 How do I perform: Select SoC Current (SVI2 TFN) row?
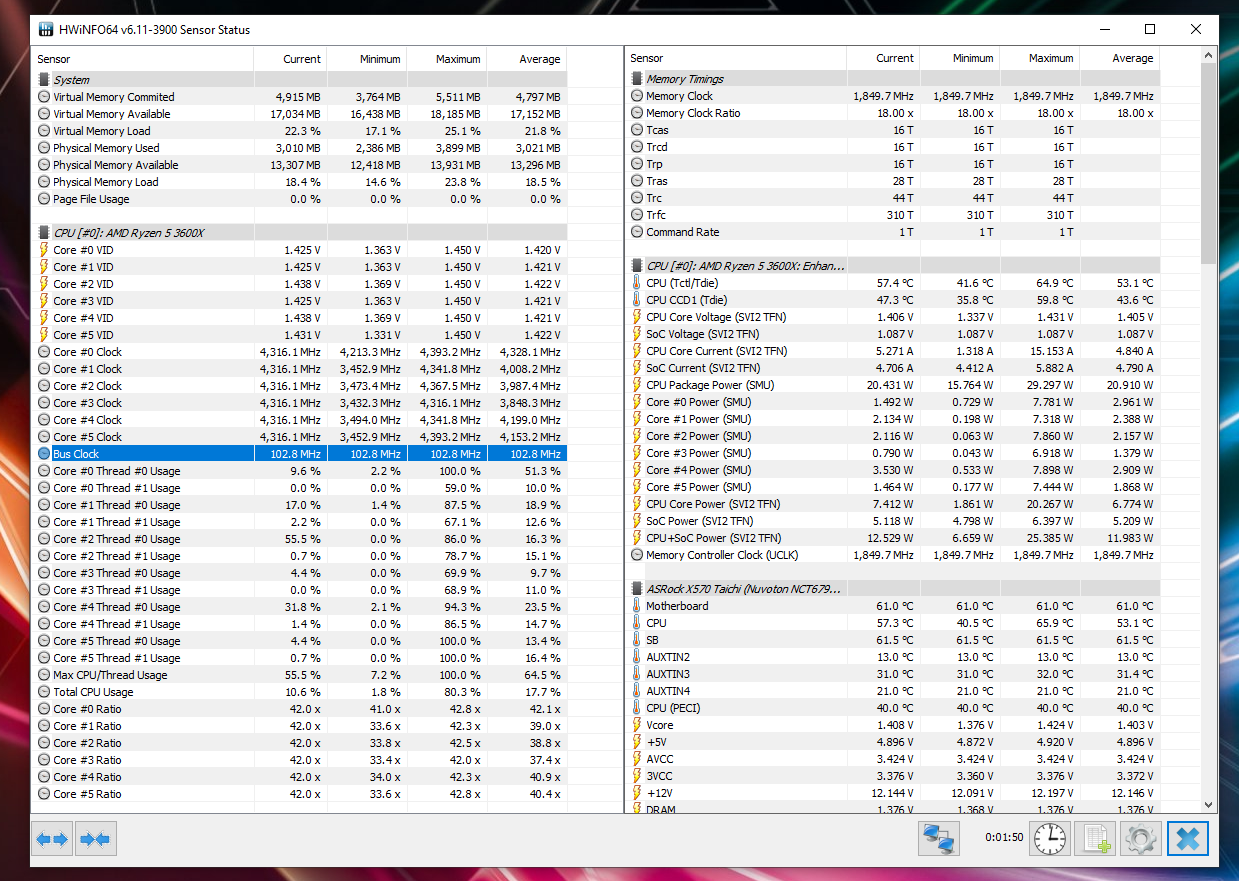tap(893, 368)
